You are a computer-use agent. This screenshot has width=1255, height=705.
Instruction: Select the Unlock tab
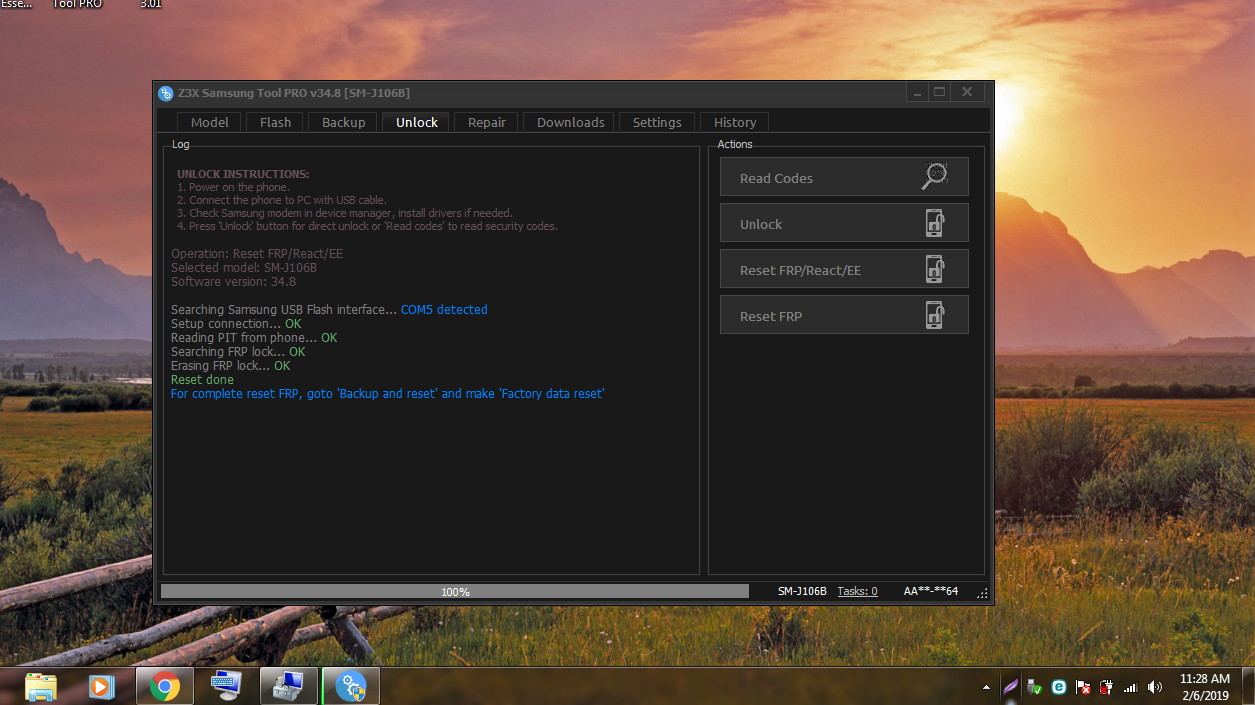(417, 122)
